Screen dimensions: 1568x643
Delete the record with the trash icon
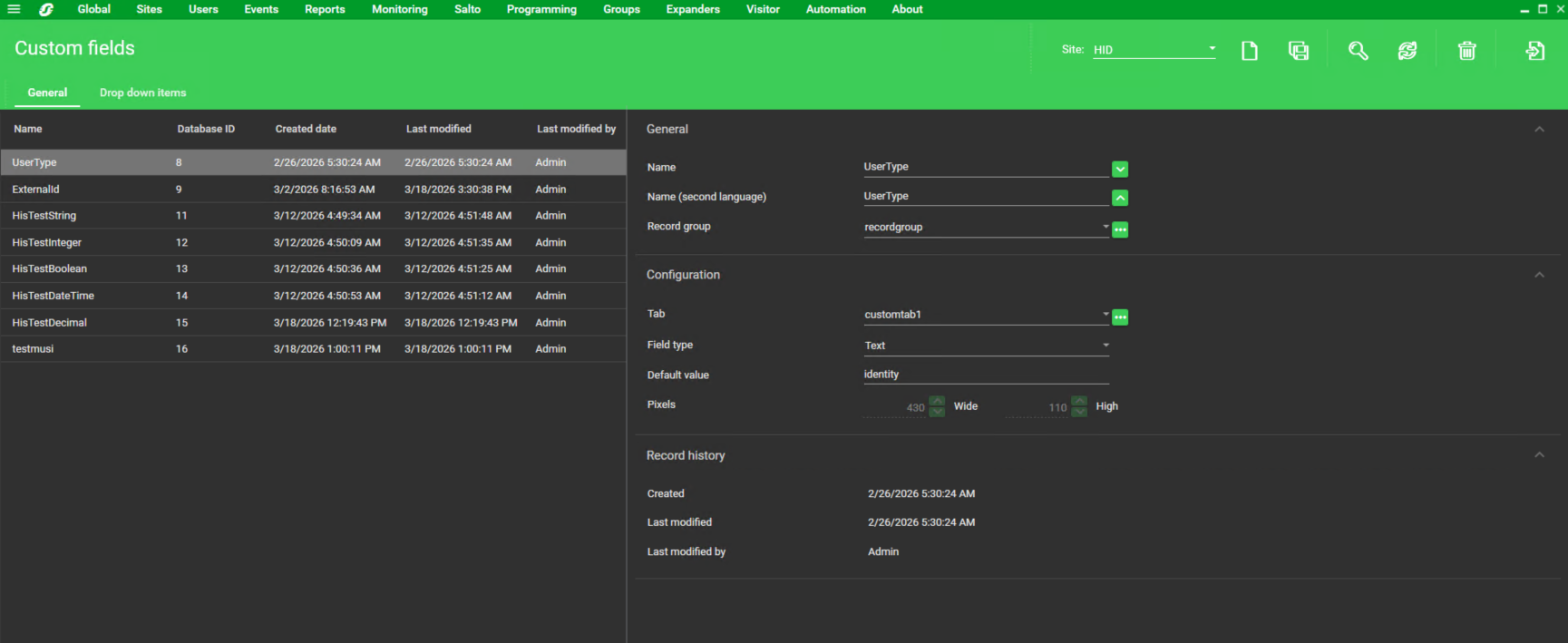[x=1466, y=51]
